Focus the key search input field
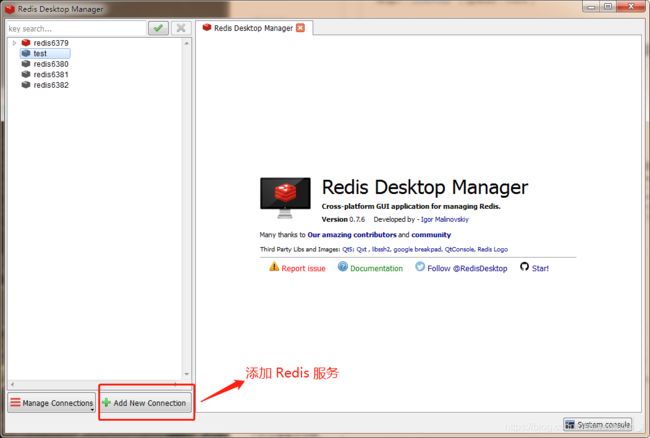650x438 pixels. pyautogui.click(x=76, y=29)
